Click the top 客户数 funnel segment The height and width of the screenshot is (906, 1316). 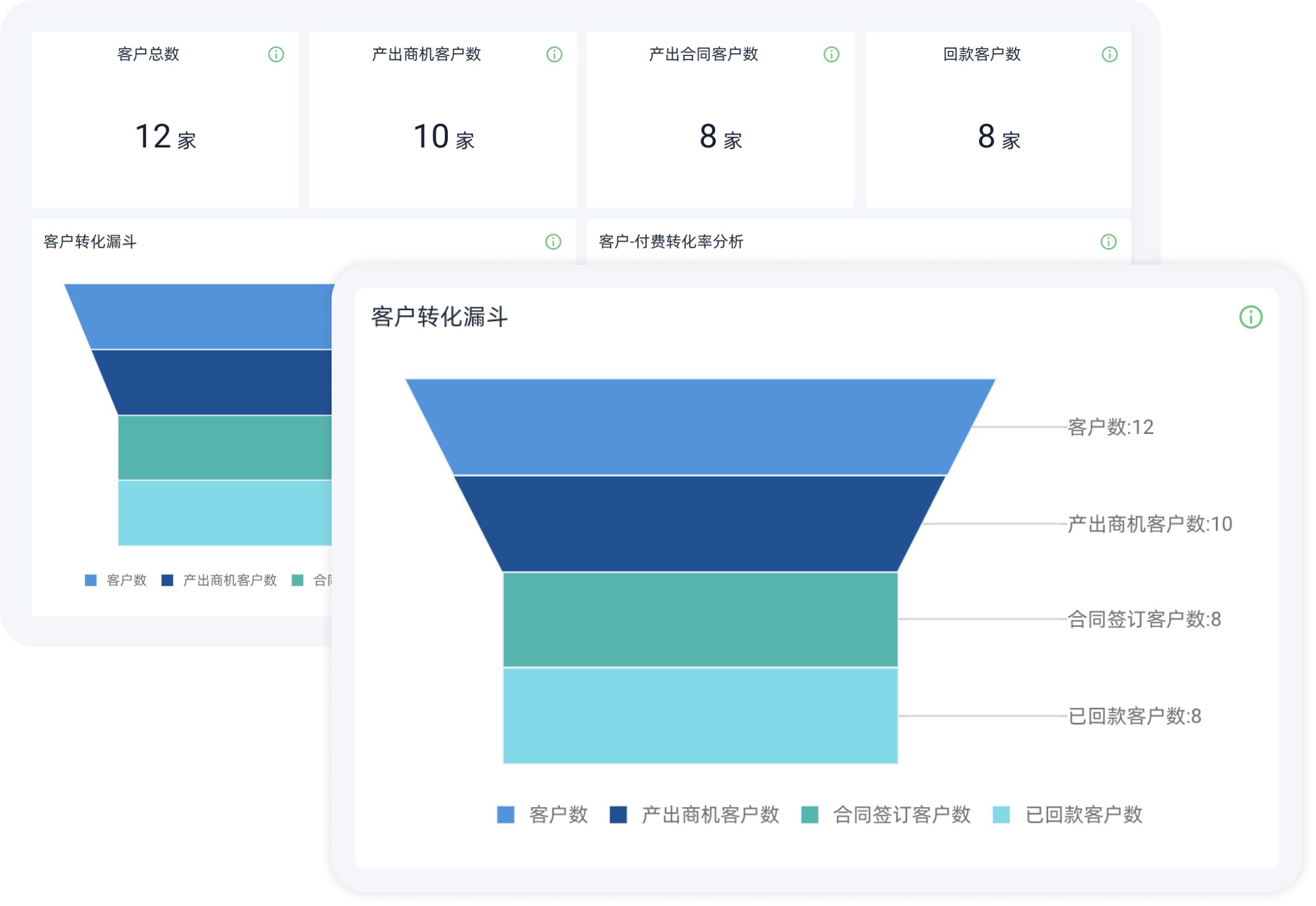click(x=700, y=426)
